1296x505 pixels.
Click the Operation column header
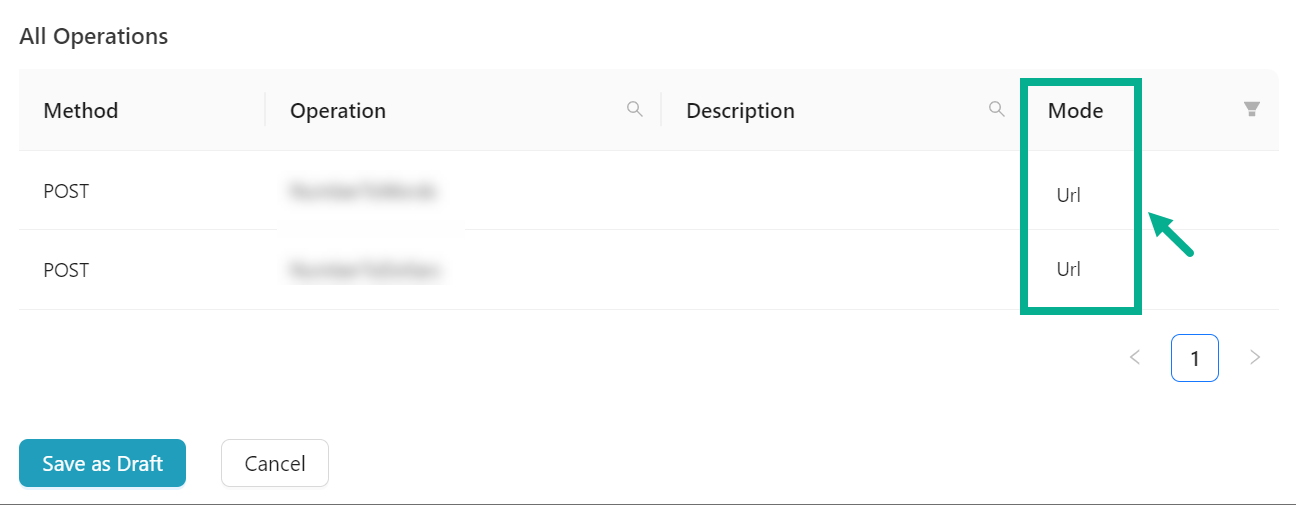pos(338,110)
